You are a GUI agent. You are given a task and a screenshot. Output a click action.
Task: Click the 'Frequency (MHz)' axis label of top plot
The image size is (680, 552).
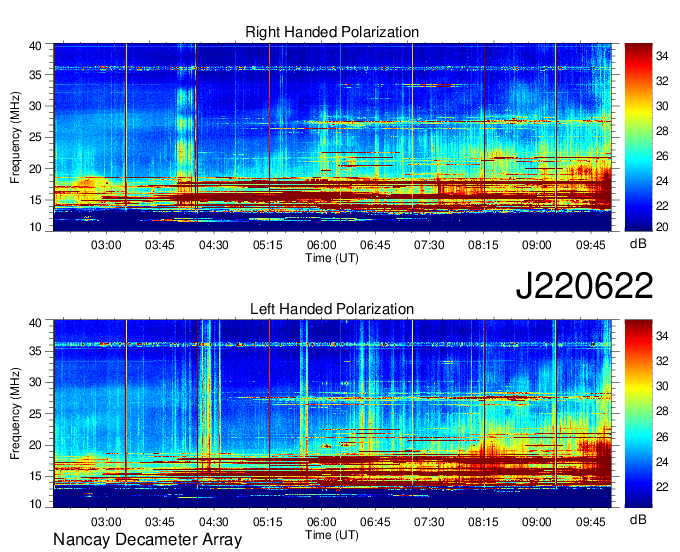pos(15,137)
